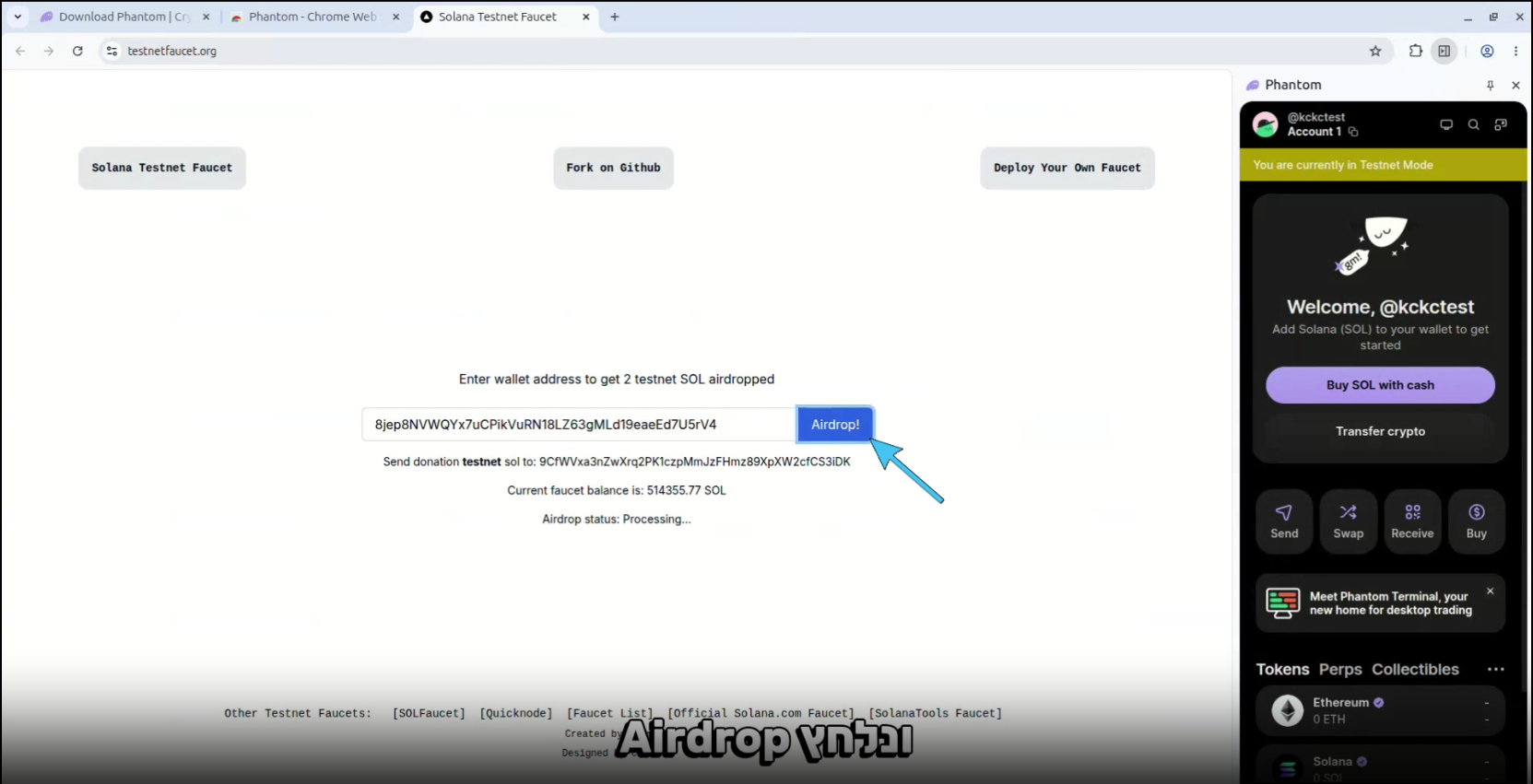Viewport: 1533px width, 784px height.
Task: Click the expand view icon in Phantom header
Action: tap(1501, 124)
